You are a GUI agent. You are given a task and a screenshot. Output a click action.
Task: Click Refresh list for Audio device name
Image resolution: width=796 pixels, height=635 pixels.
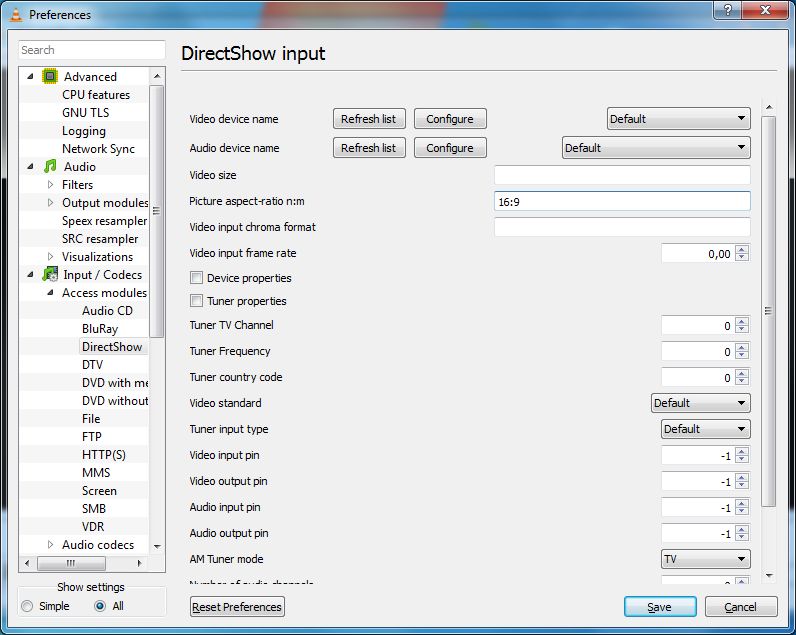369,148
